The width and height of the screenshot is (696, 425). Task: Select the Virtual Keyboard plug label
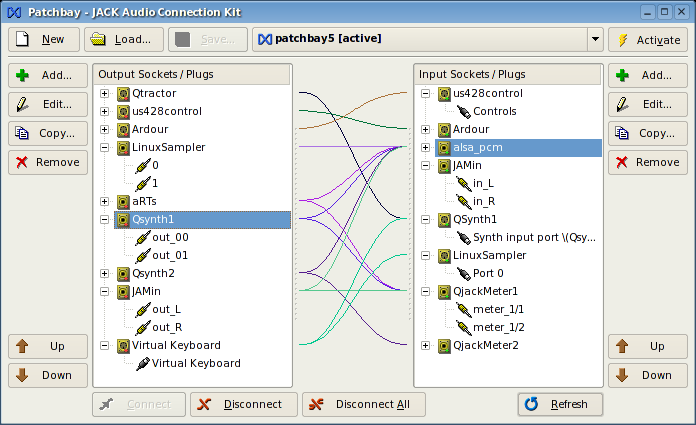click(x=196, y=364)
